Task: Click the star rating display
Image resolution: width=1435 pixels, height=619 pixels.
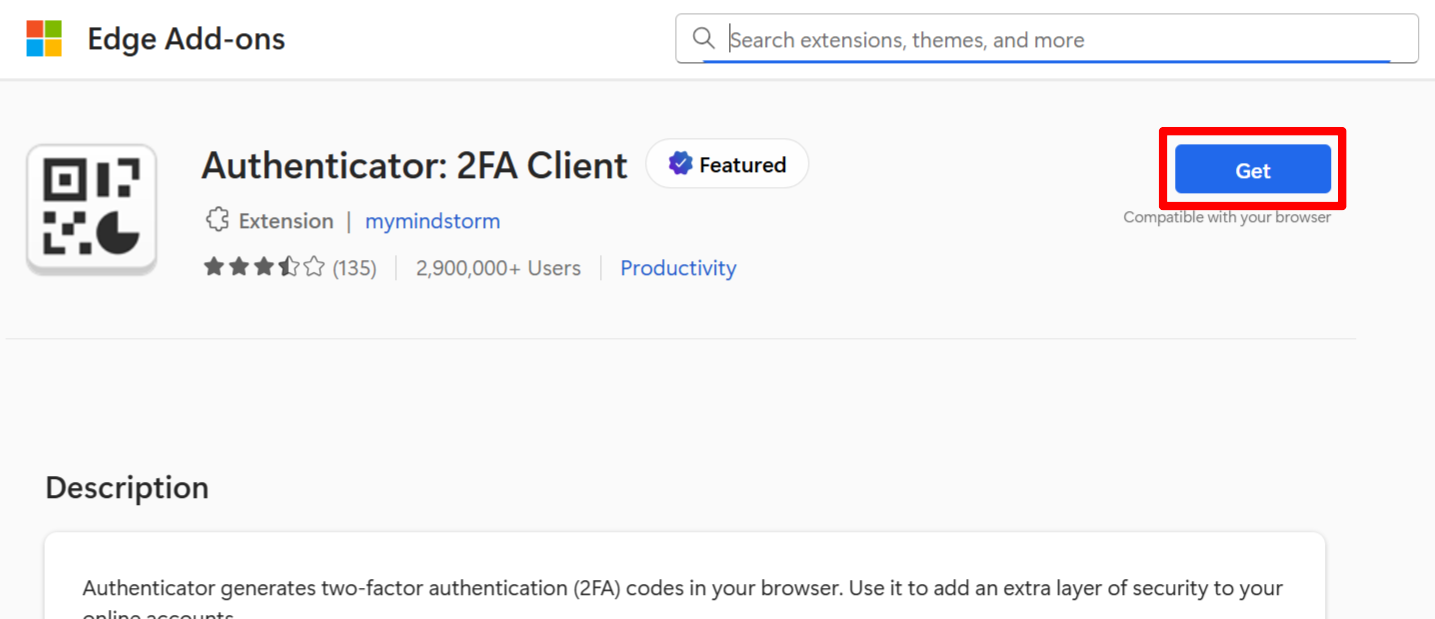Action: [264, 267]
